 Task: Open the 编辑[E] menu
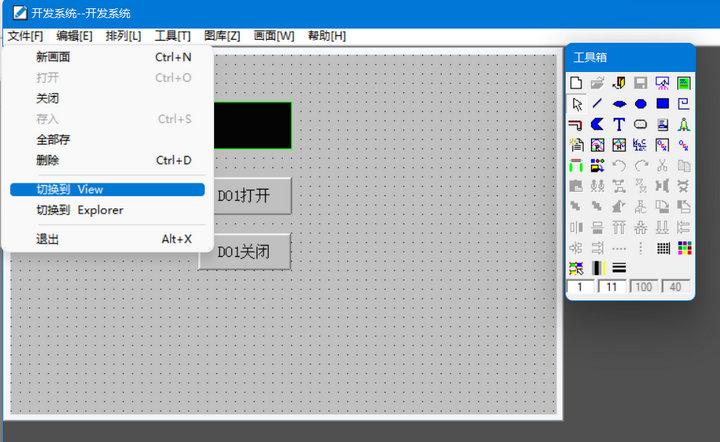point(74,36)
